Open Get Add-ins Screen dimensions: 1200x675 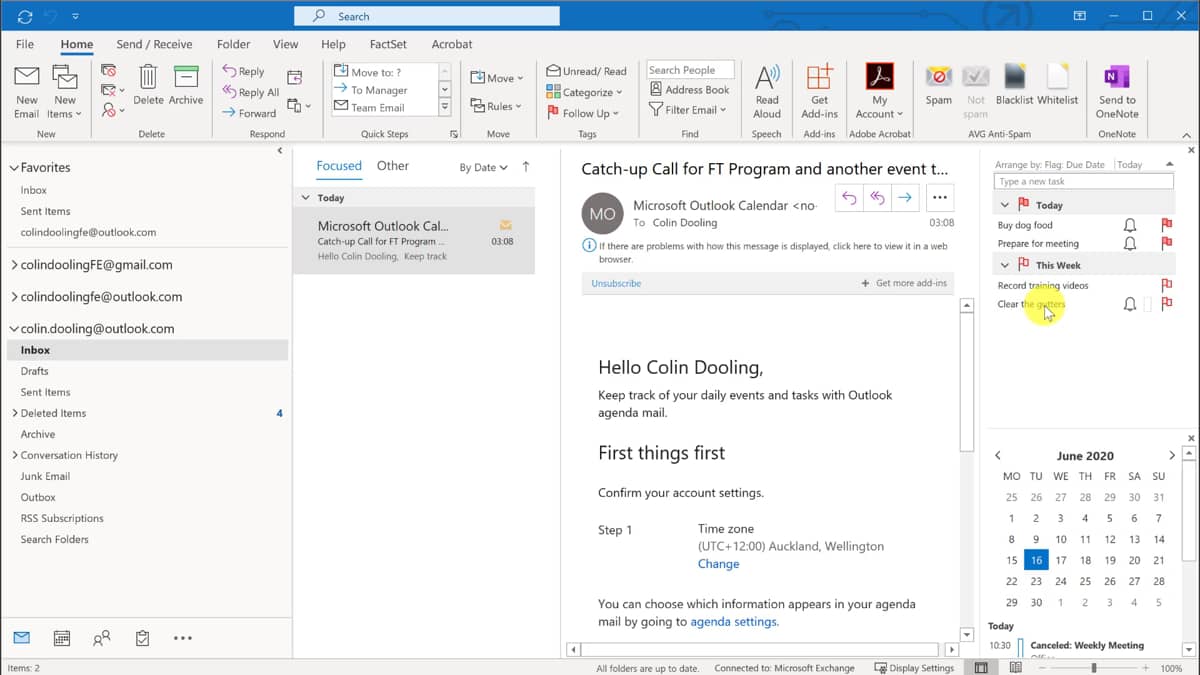[x=820, y=91]
